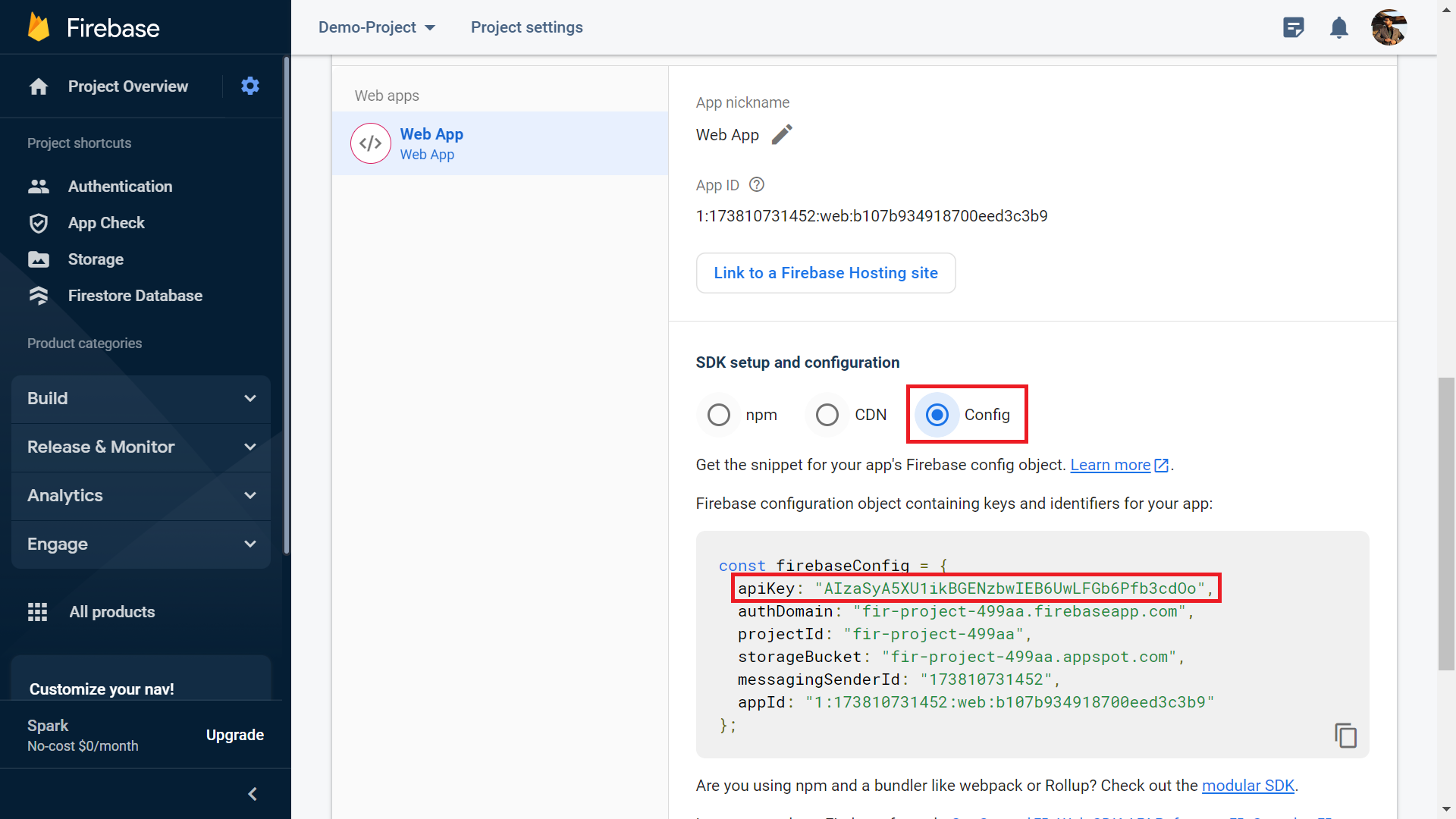This screenshot has width=1456, height=819.
Task: Select the Config radio option
Action: tap(938, 415)
